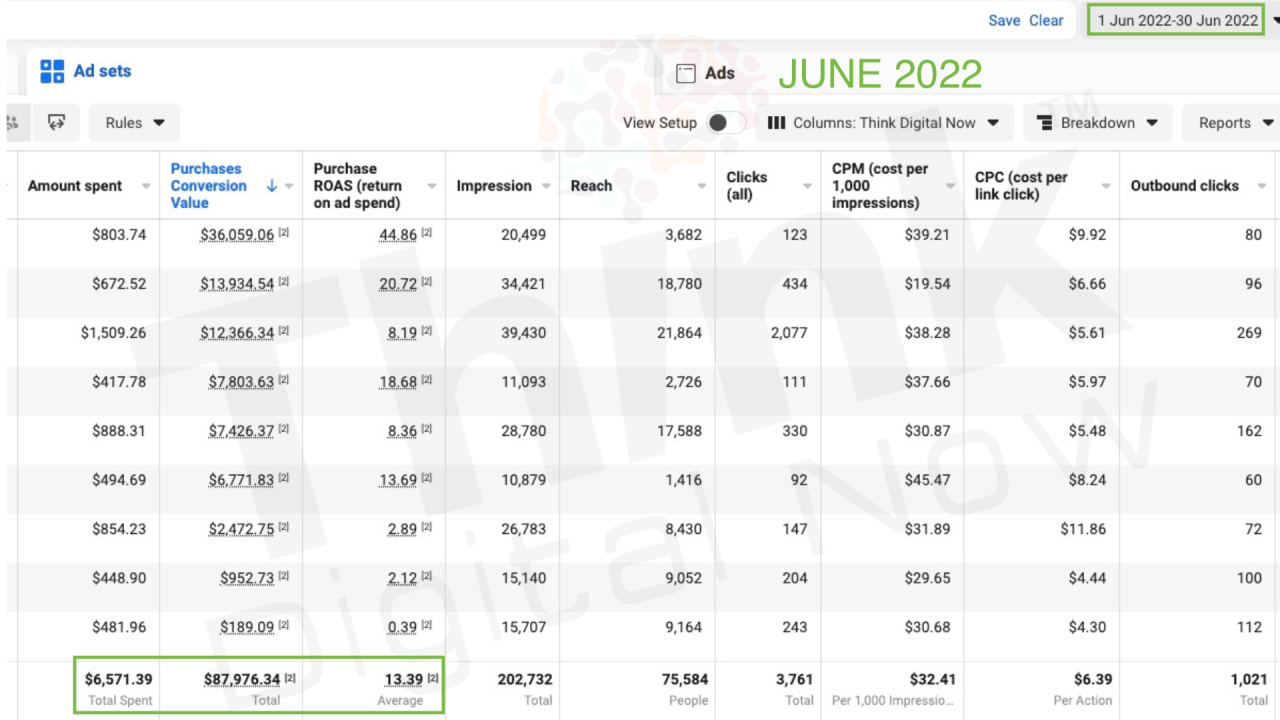
Task: Open CPM column header dropdown arrow
Action: click(x=950, y=186)
